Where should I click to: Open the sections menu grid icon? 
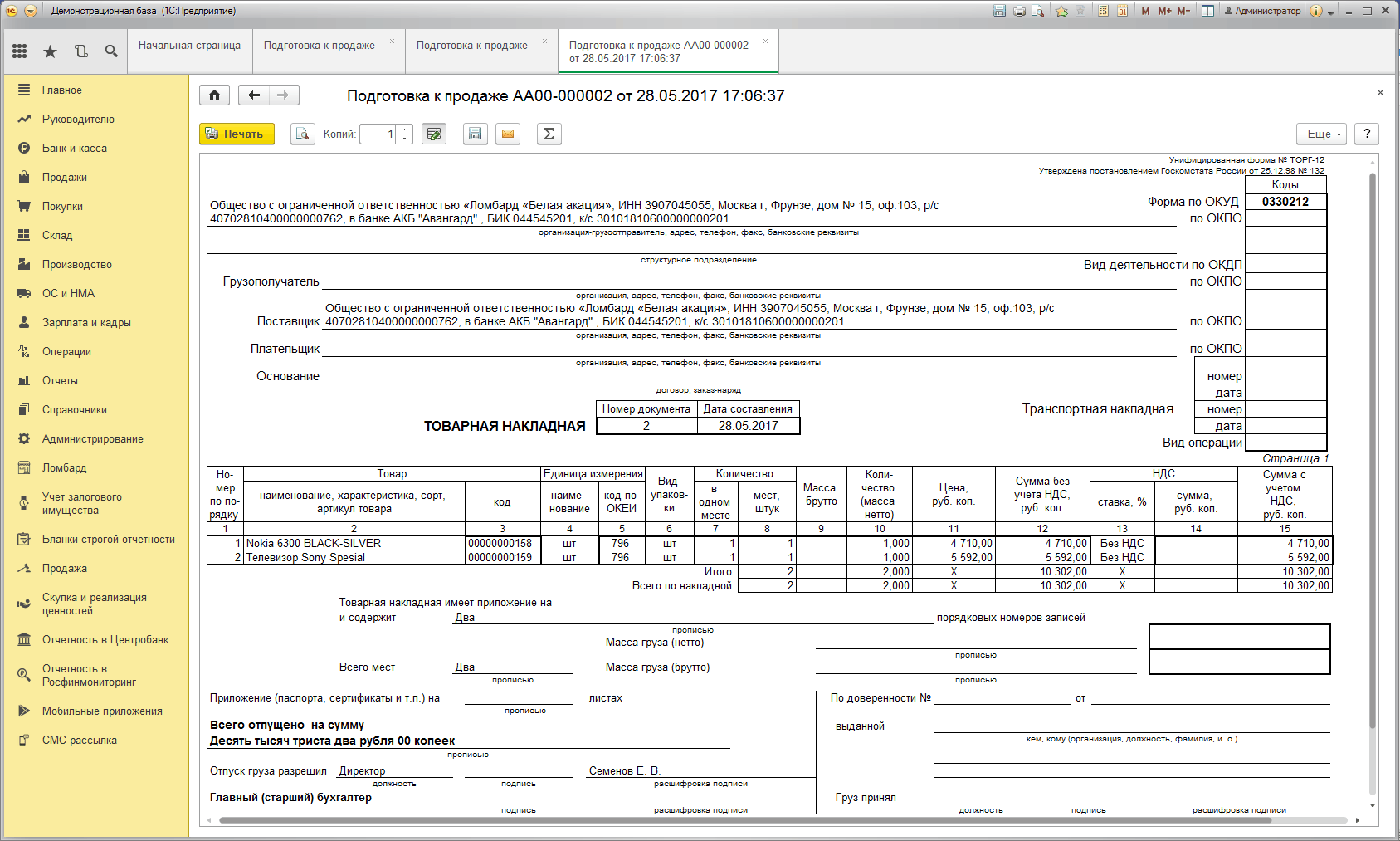click(20, 51)
